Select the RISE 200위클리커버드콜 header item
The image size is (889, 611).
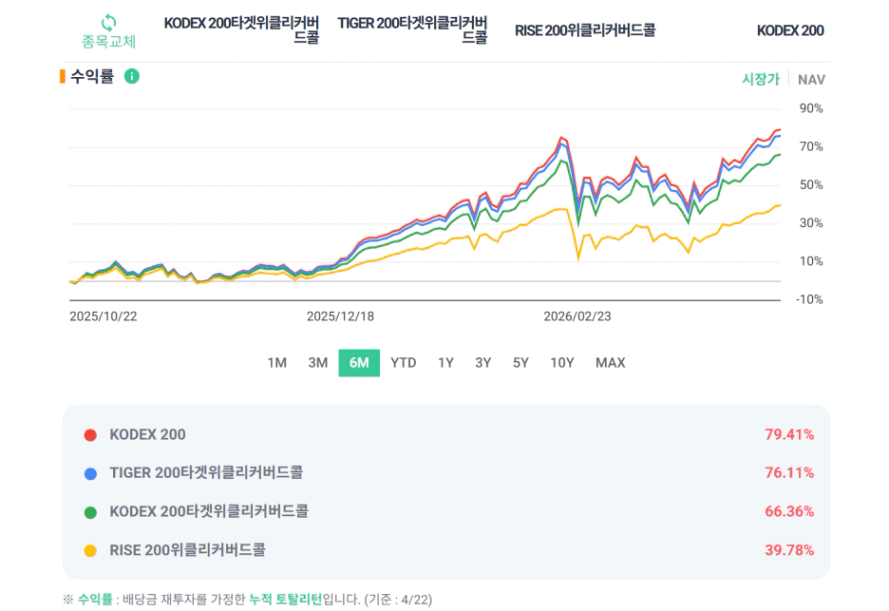585,30
